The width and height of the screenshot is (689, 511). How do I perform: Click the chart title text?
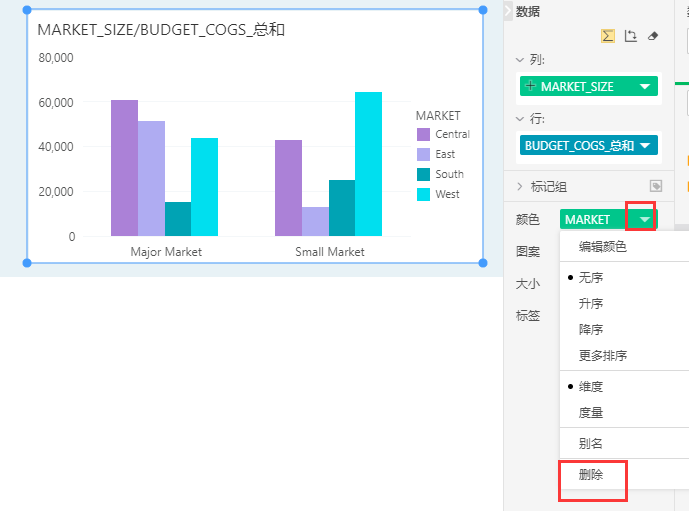coord(161,30)
